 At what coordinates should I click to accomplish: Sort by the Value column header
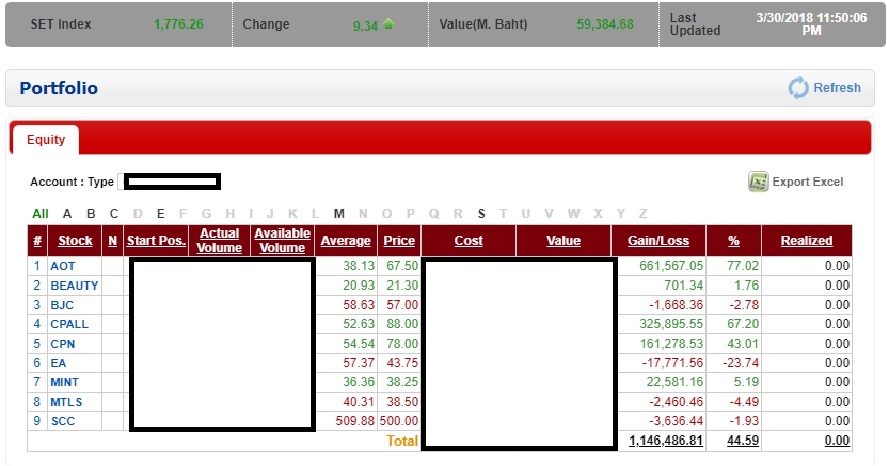click(x=563, y=240)
